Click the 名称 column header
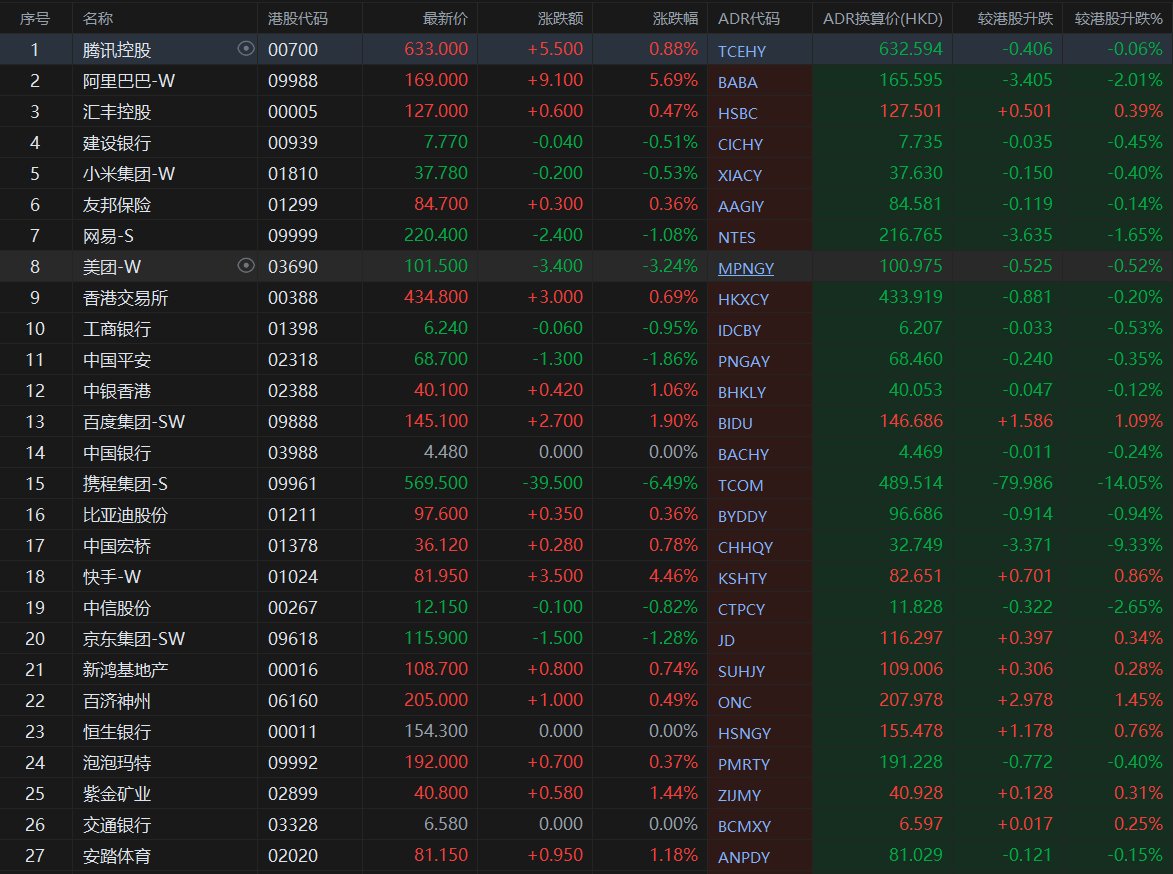This screenshot has width=1173, height=874. point(97,18)
